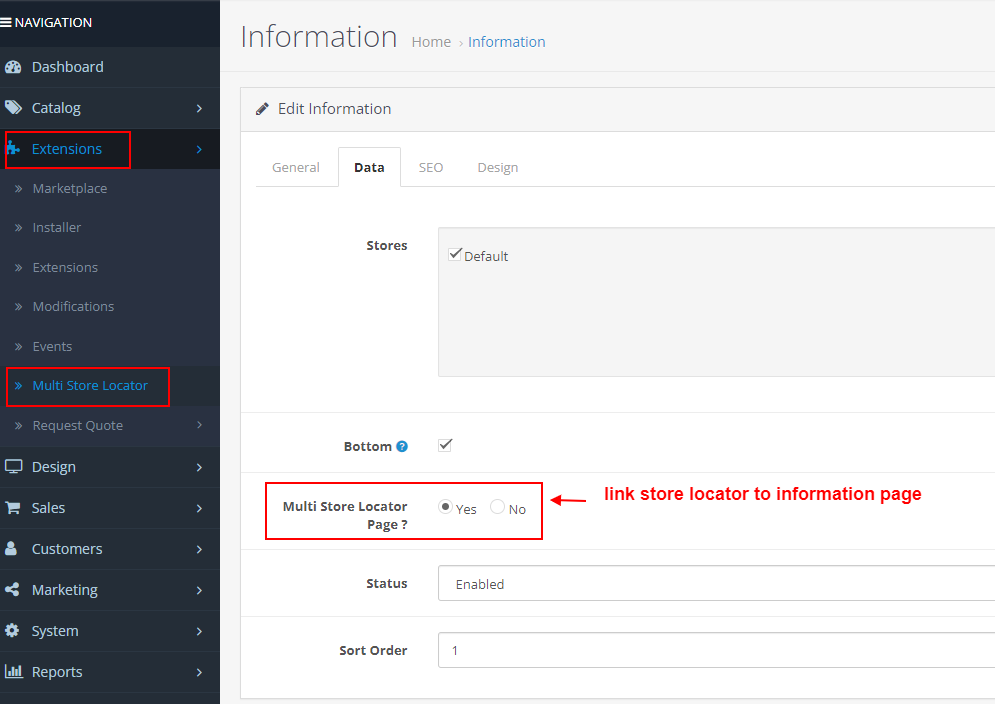Viewport: 995px width, 704px height.
Task: Click the double-arrow icon beside Extensions submenu item
Action: pyautogui.click(x=18, y=267)
